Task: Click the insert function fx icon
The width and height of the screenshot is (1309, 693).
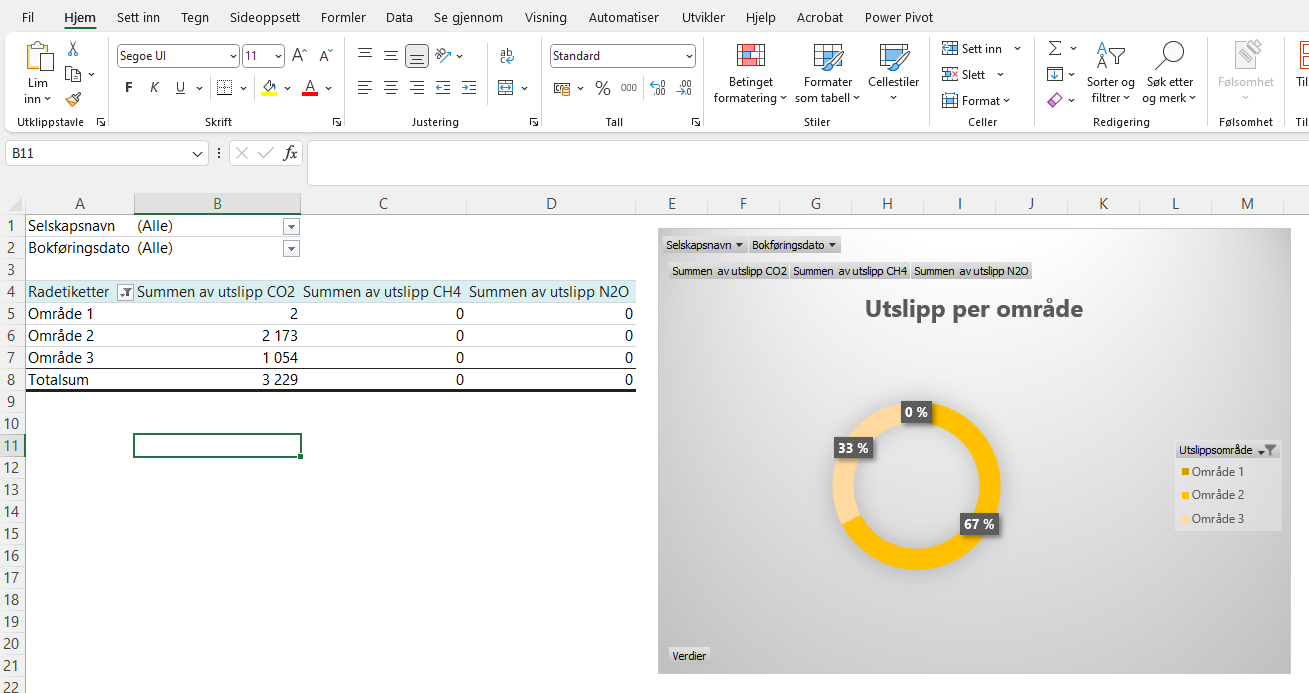Action: click(x=290, y=153)
